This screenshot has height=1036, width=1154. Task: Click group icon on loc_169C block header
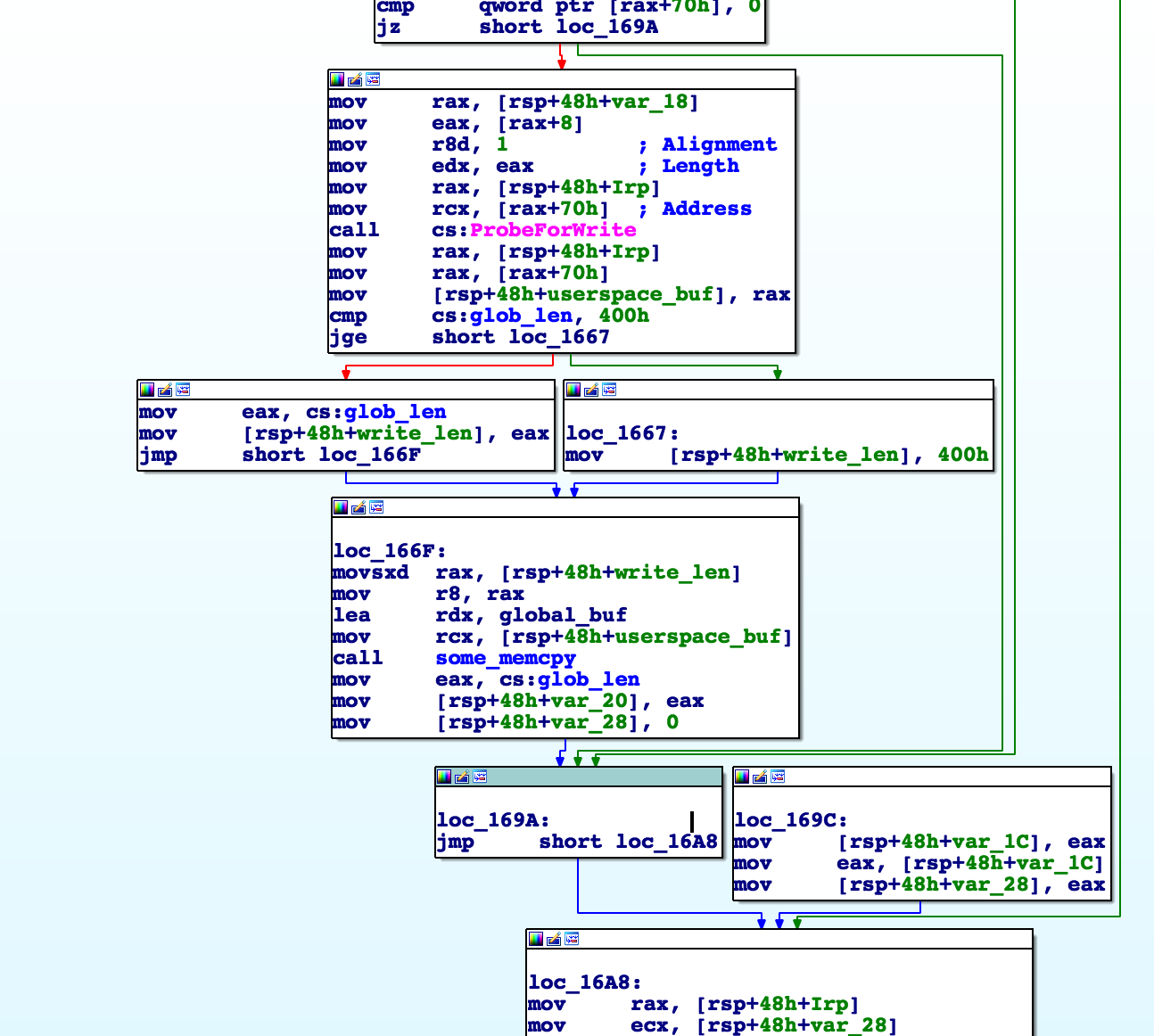click(x=778, y=777)
